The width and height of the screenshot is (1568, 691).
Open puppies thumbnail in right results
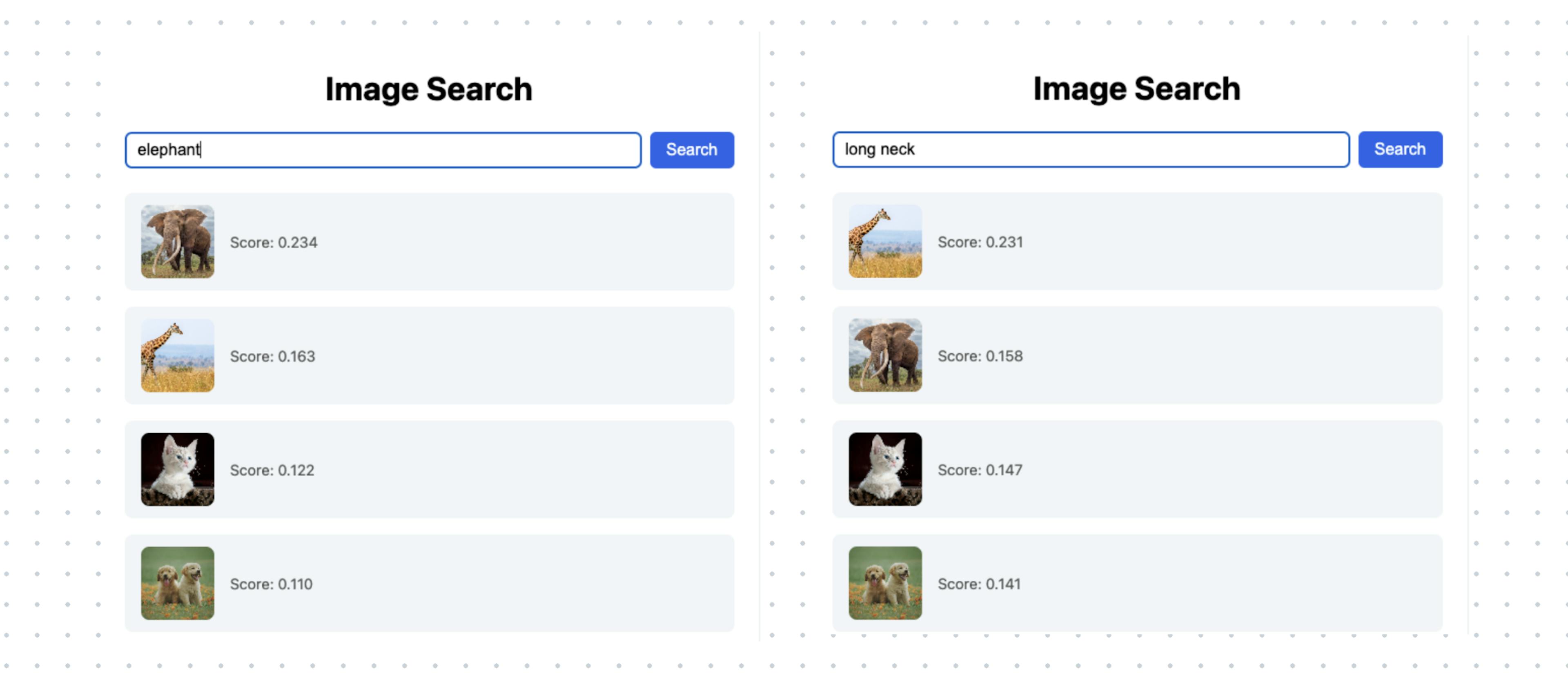coord(884,583)
